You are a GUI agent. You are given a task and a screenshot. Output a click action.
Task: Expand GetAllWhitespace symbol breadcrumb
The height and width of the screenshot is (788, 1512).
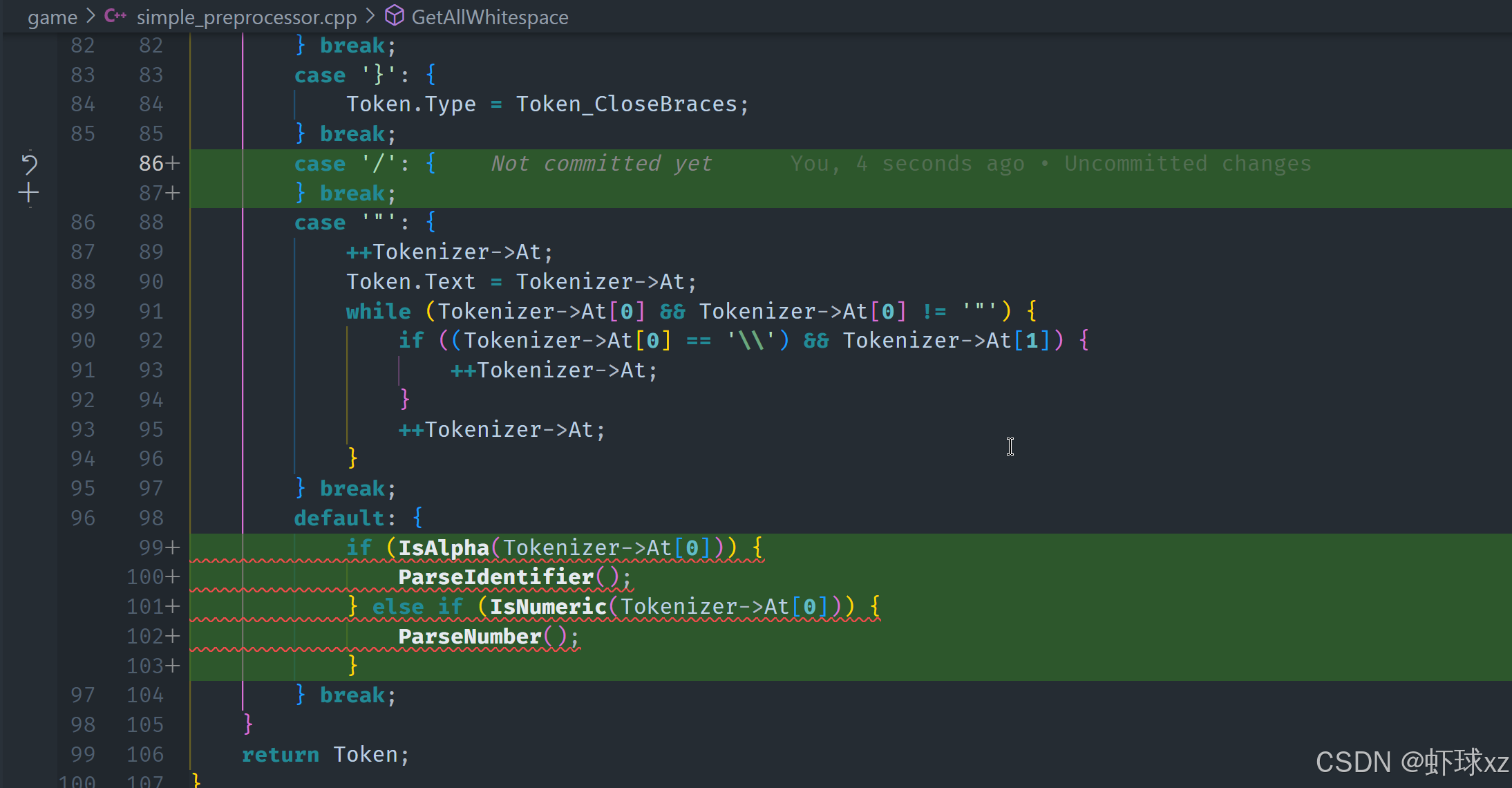[489, 17]
